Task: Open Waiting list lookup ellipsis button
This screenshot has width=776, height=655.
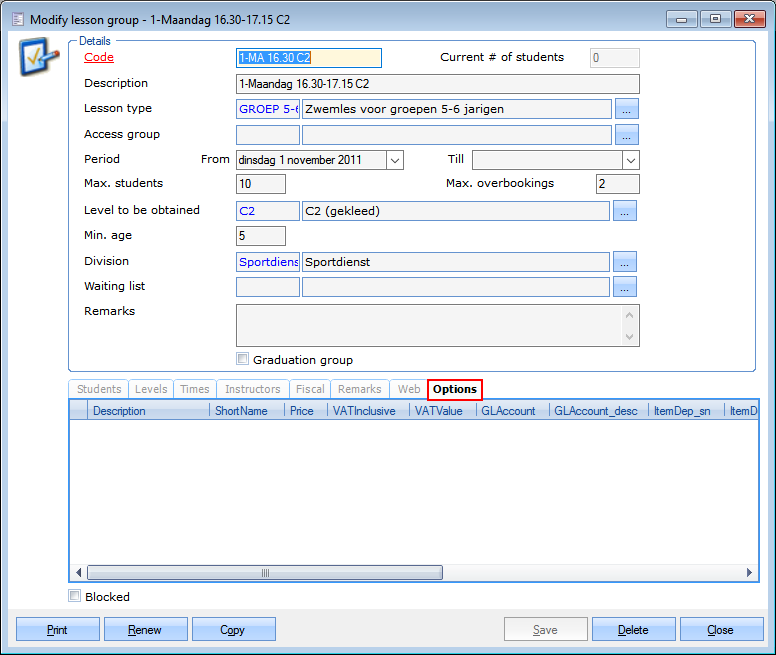Action: click(626, 287)
